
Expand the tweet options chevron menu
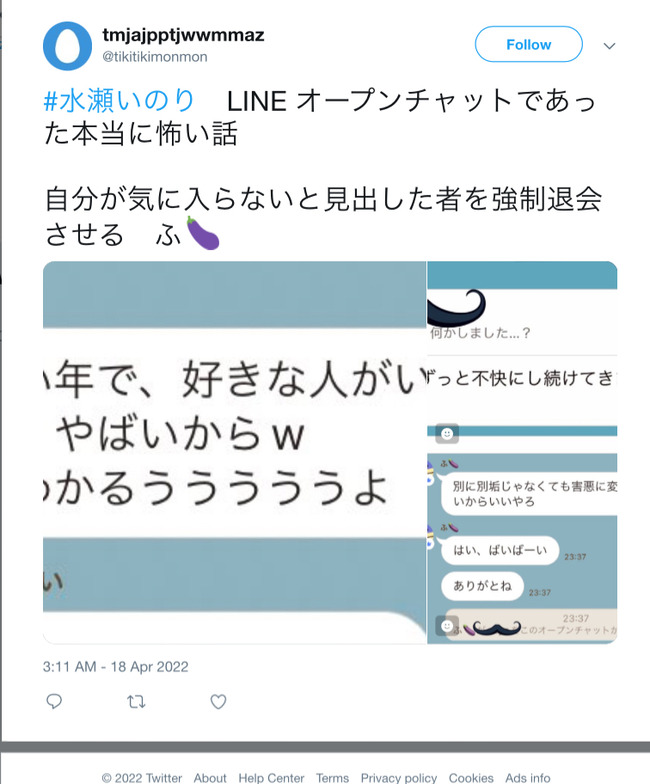point(609,46)
